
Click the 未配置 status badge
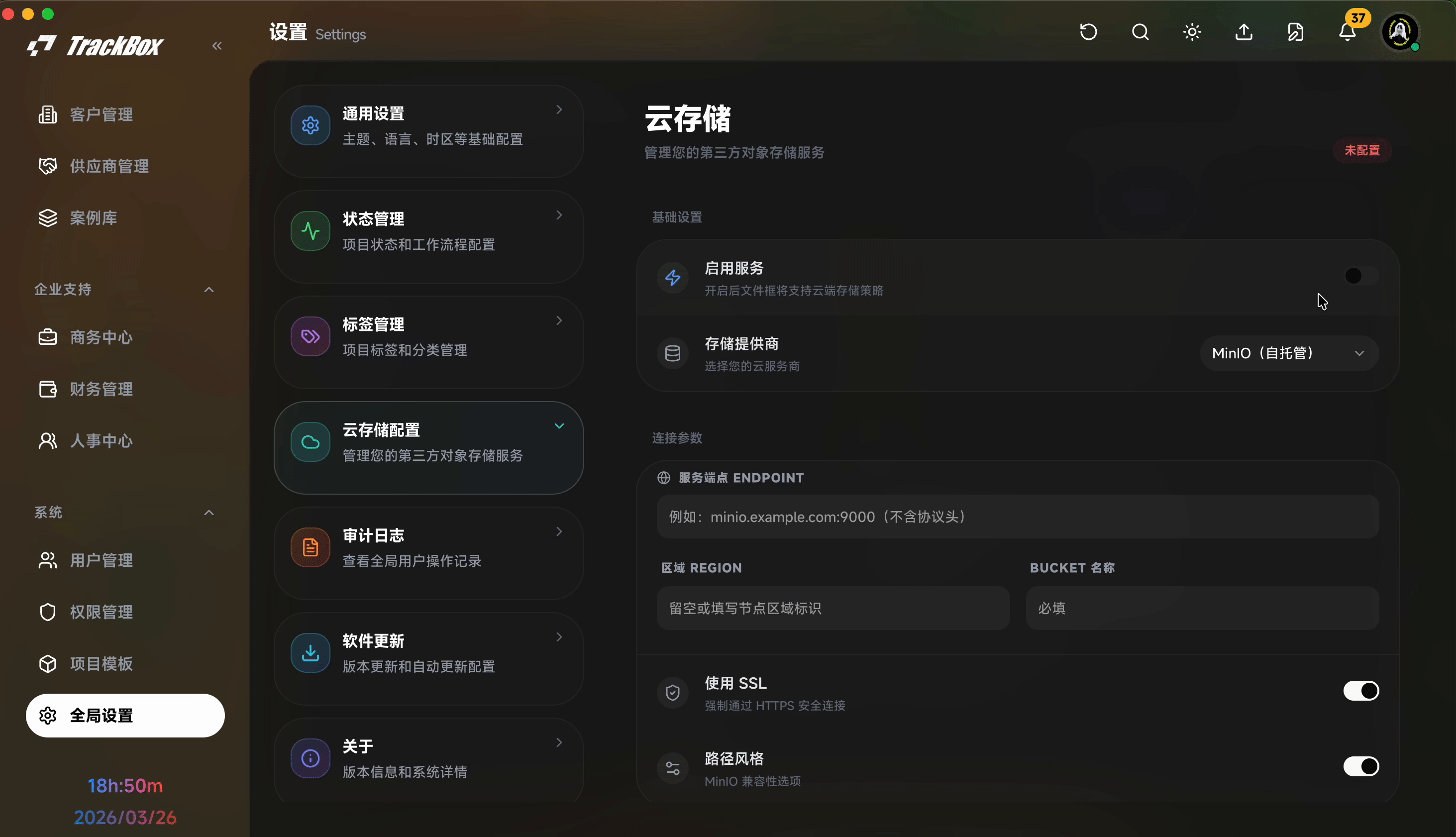coord(1362,151)
